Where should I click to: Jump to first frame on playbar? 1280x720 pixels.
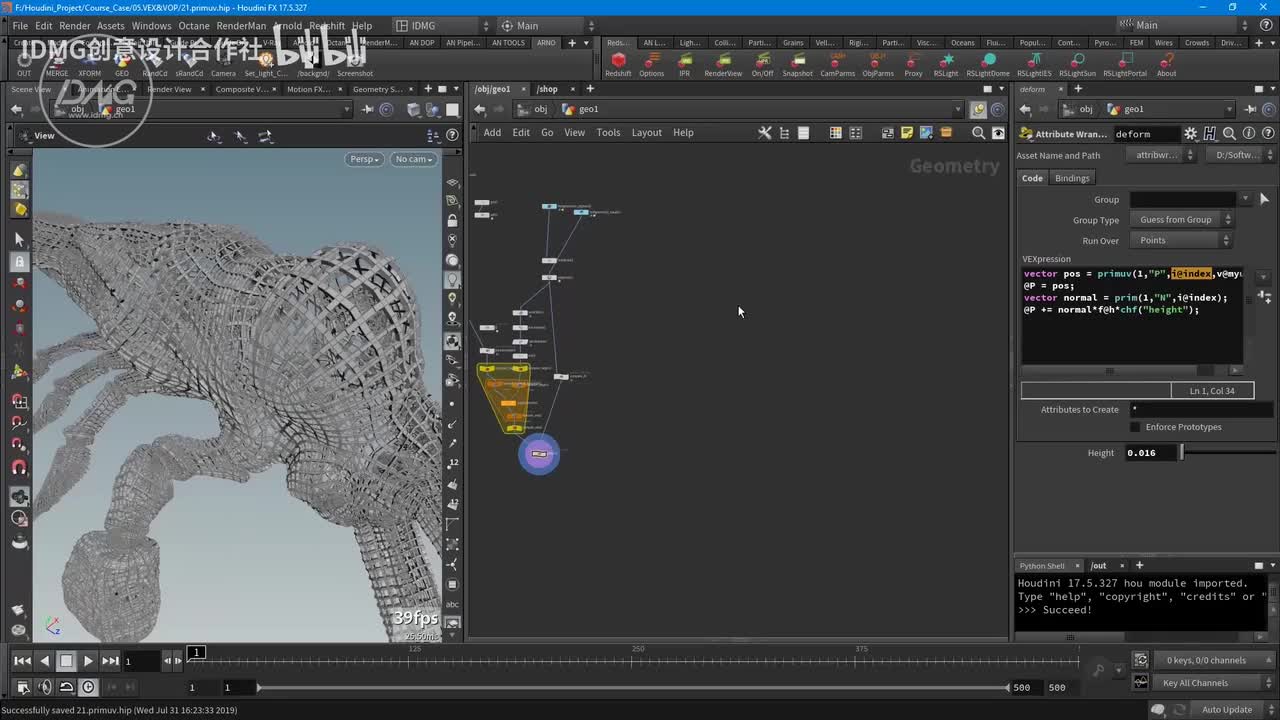pyautogui.click(x=22, y=660)
